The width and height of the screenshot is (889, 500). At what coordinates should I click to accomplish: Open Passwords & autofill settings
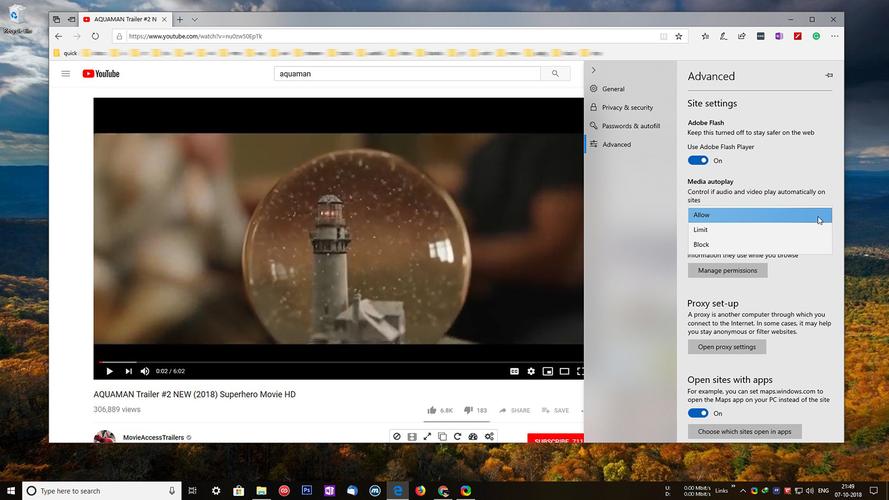630,126
